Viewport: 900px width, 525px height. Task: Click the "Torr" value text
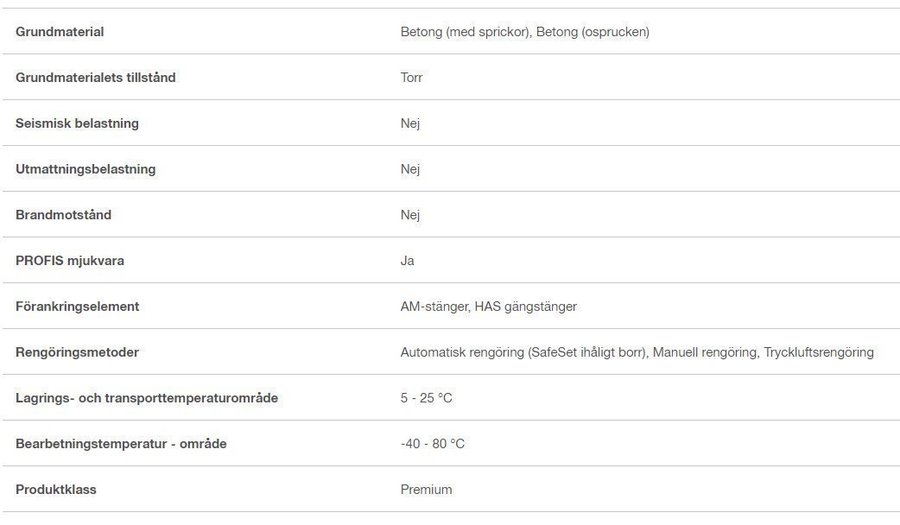pyautogui.click(x=411, y=77)
